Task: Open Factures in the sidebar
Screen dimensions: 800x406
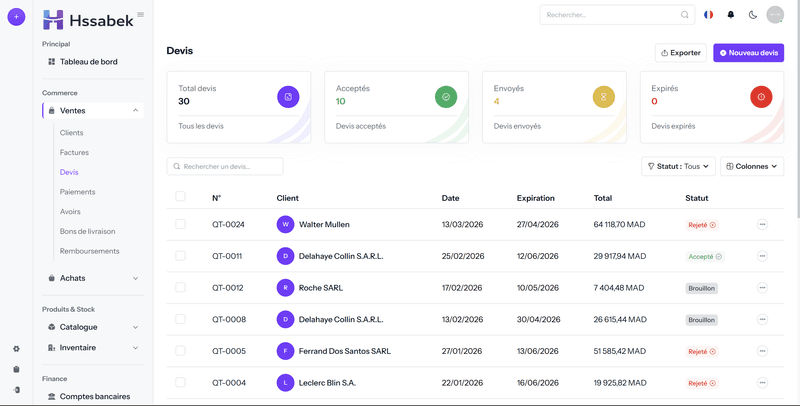Action: tap(74, 152)
